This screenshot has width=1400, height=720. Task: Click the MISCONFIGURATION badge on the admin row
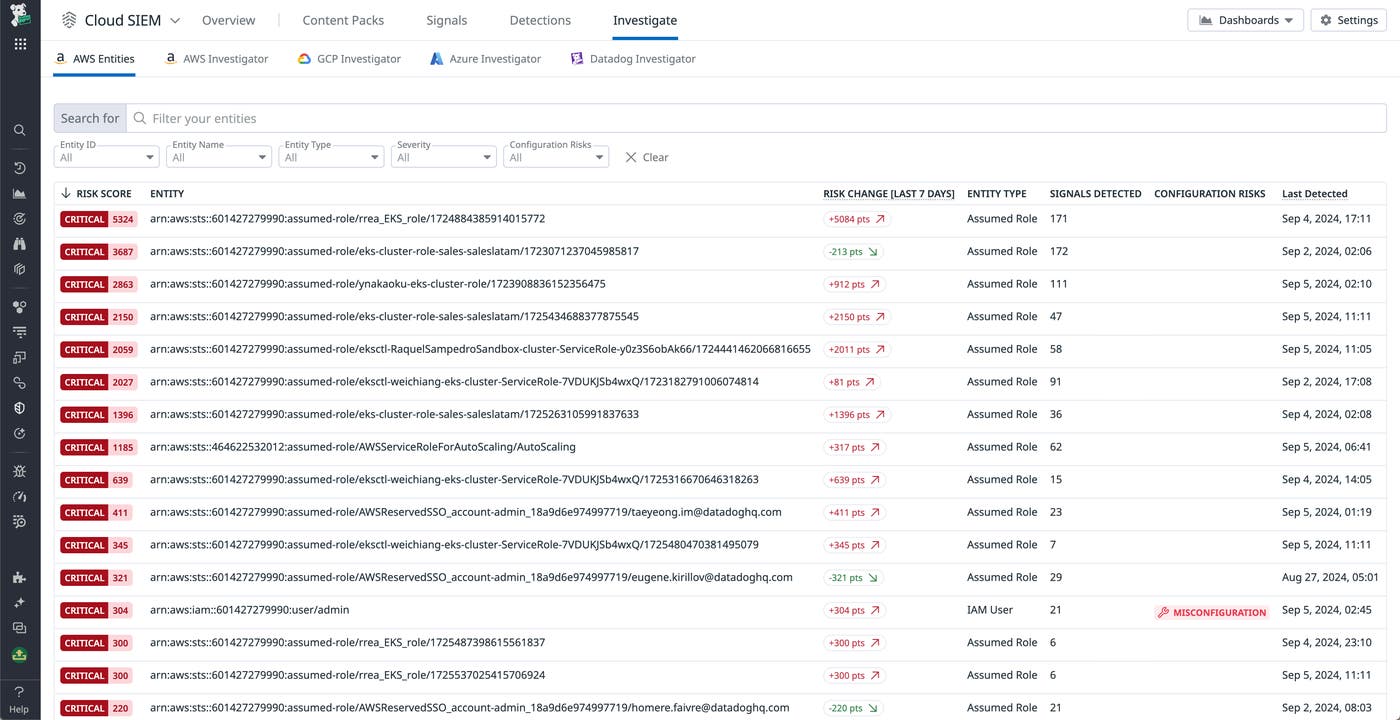(1211, 611)
